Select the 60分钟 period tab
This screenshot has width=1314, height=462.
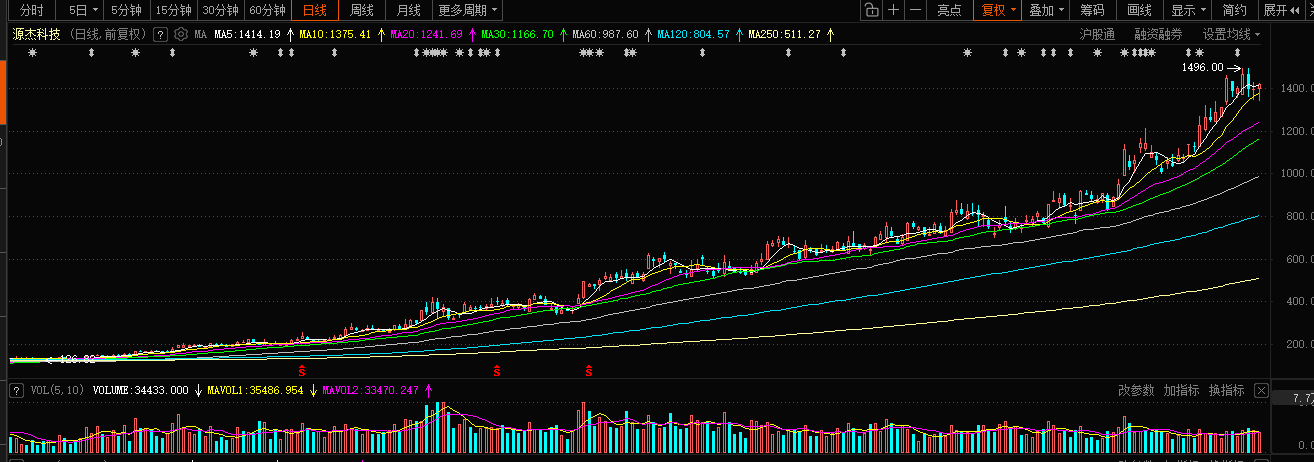pyautogui.click(x=267, y=11)
